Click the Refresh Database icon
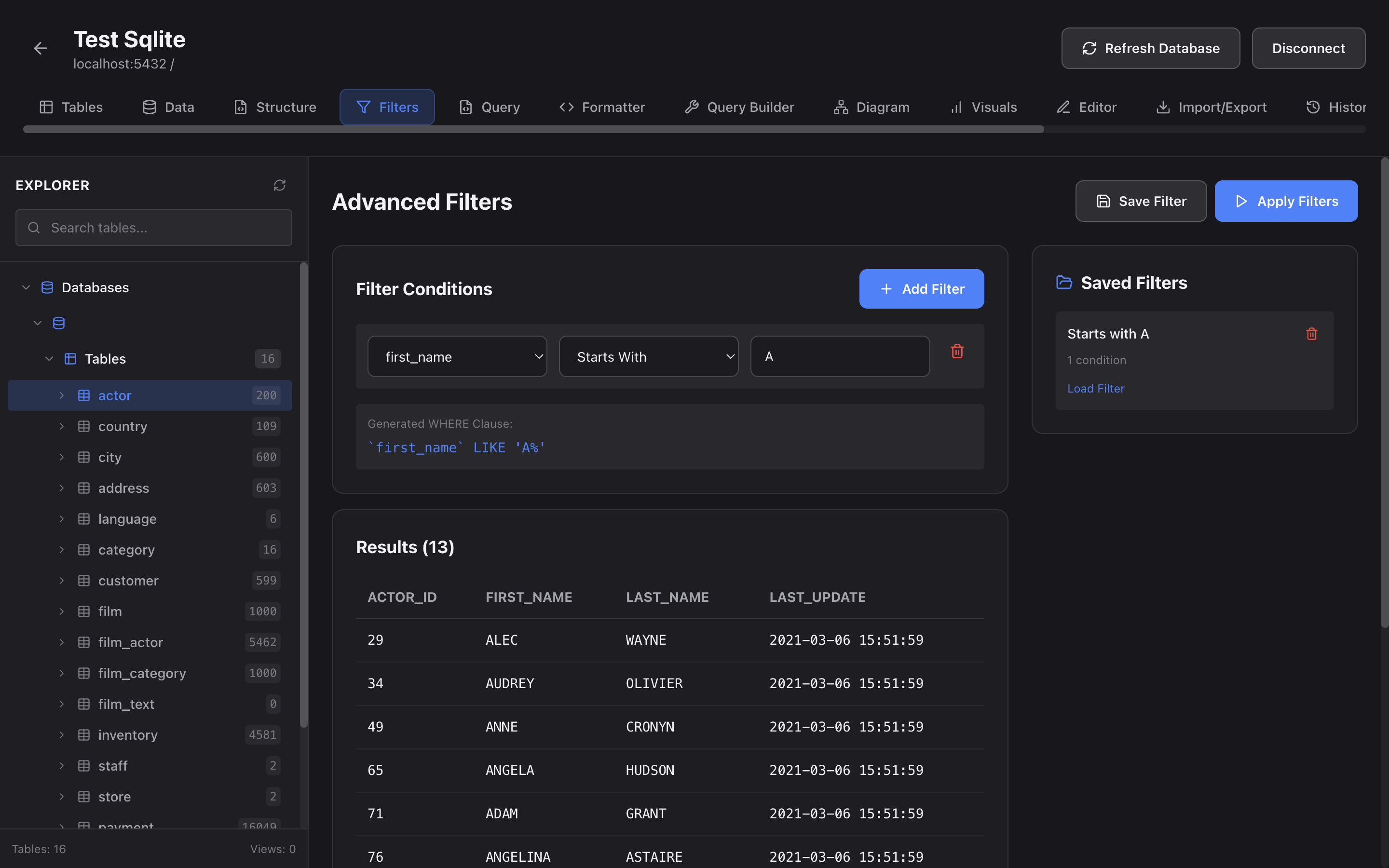 click(1089, 48)
